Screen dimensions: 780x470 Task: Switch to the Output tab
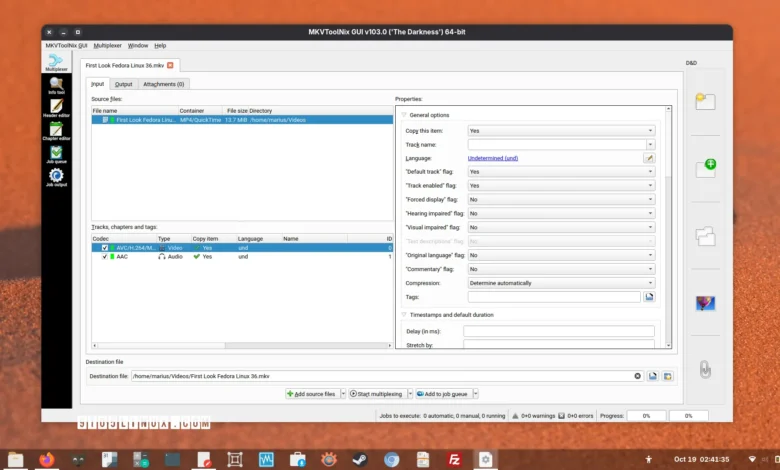click(x=123, y=84)
